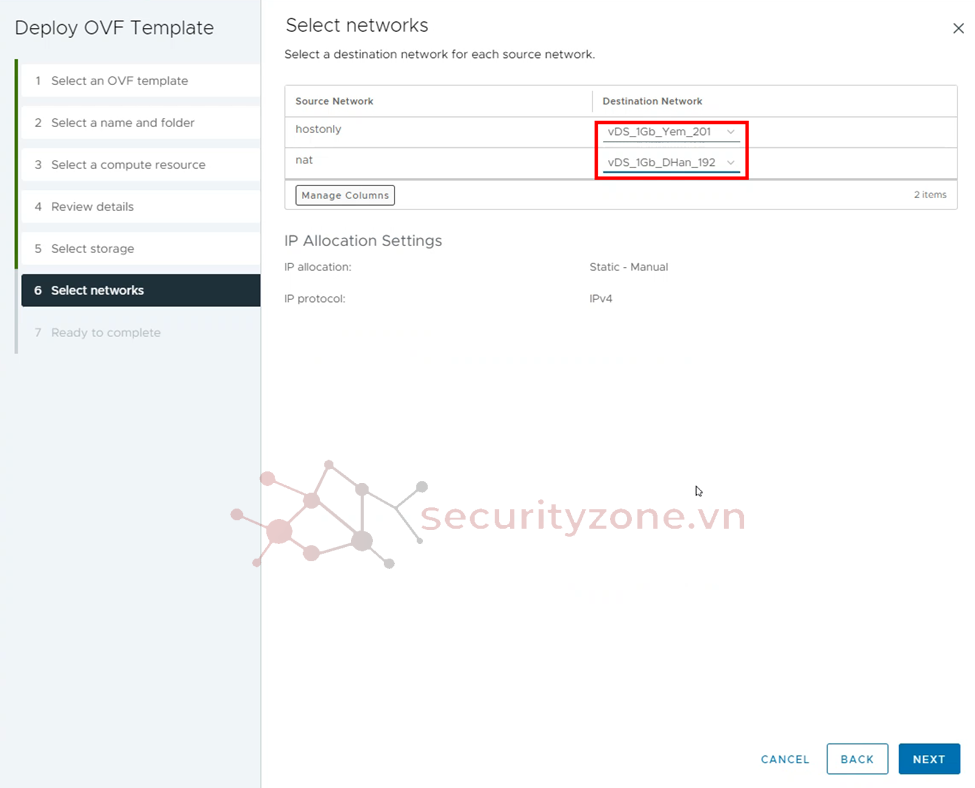
Task: Open step 3 Select a compute resource
Action: coord(128,165)
